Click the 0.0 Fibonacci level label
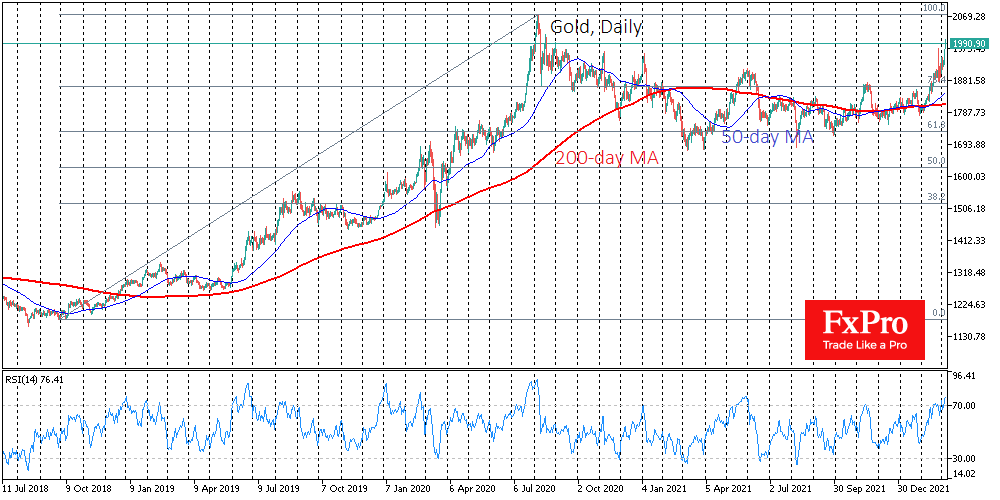 pyautogui.click(x=937, y=313)
